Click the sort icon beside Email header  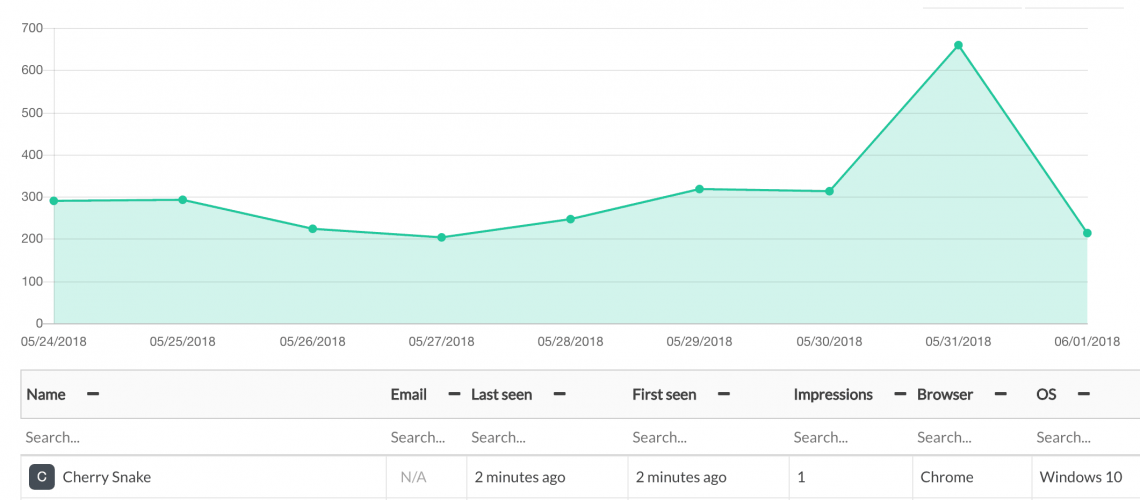point(454,395)
